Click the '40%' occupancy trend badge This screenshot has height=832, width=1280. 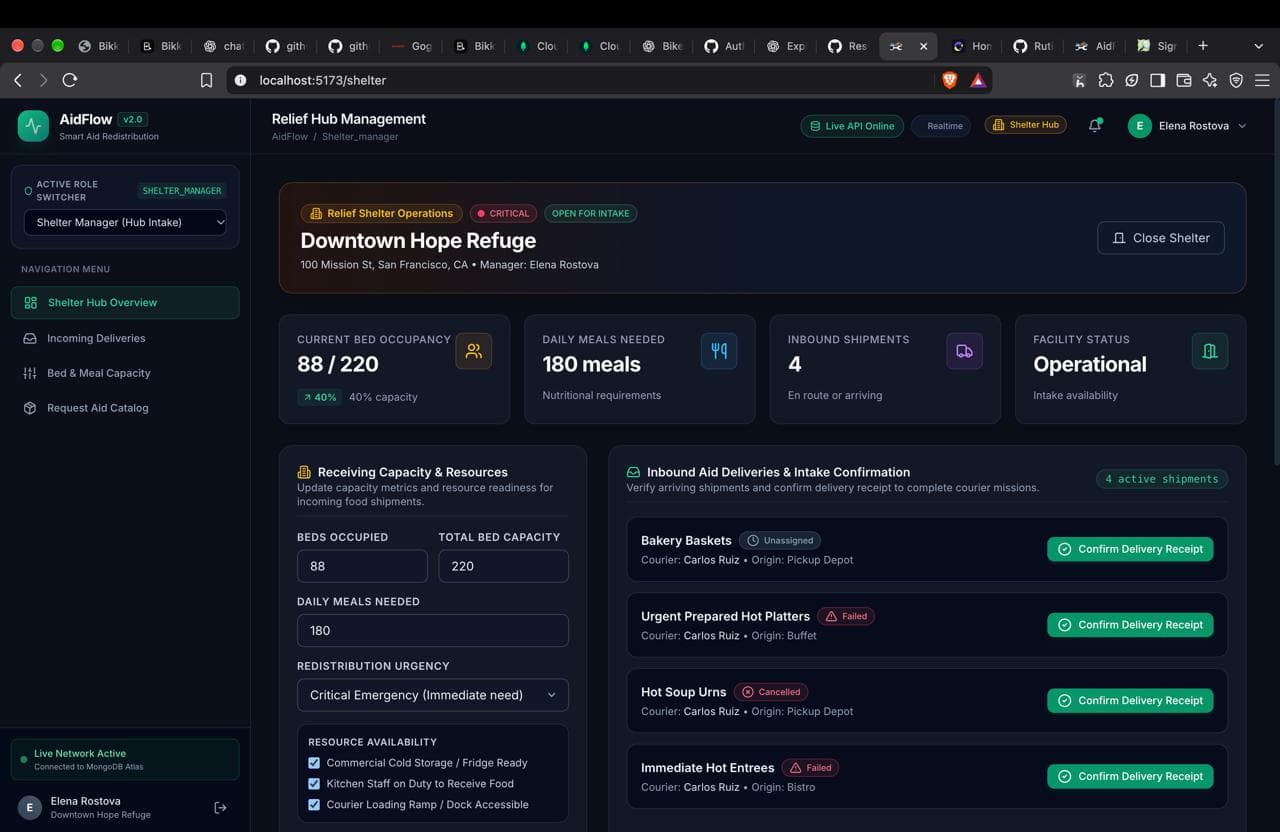[x=319, y=397]
